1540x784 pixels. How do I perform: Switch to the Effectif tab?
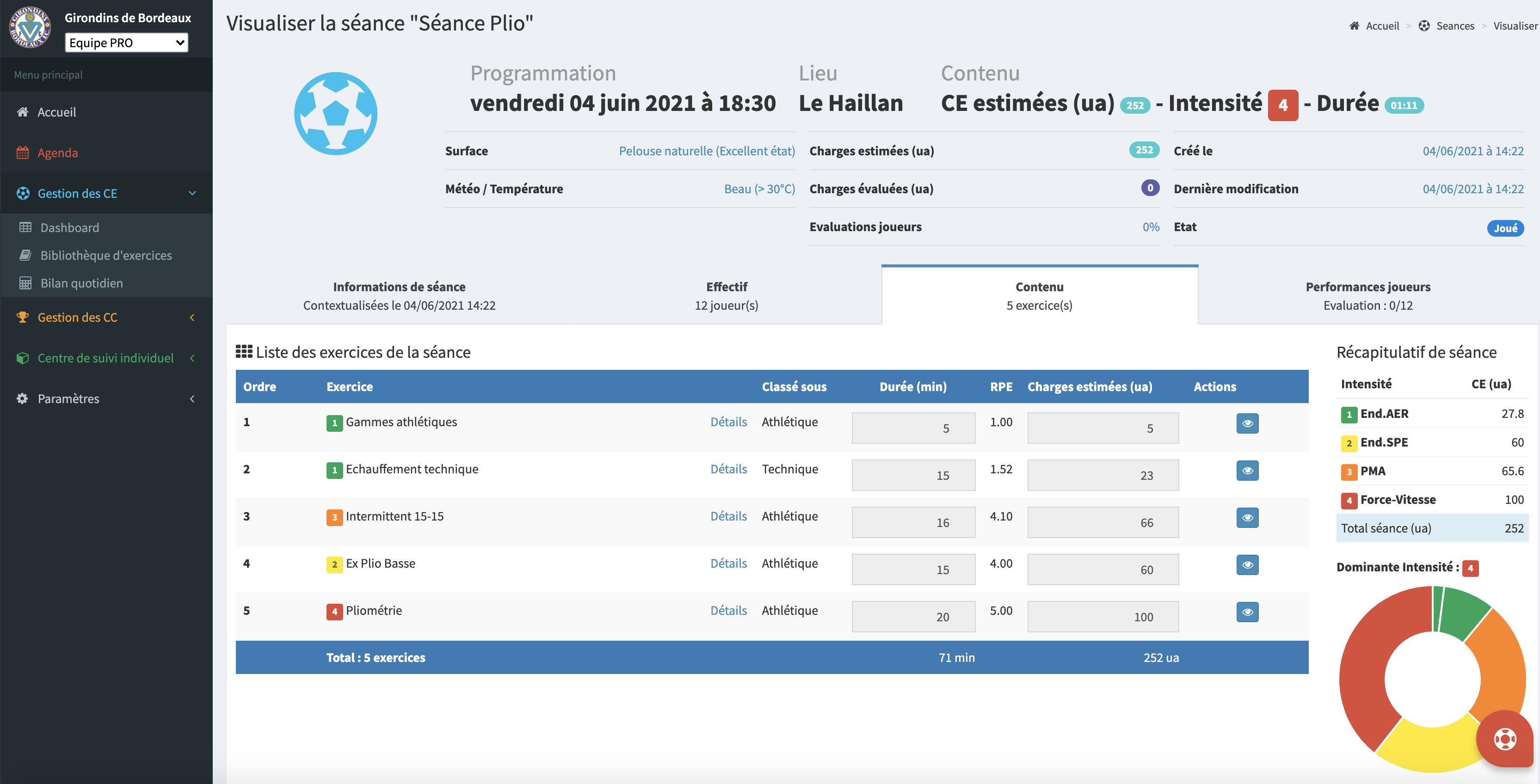click(726, 296)
